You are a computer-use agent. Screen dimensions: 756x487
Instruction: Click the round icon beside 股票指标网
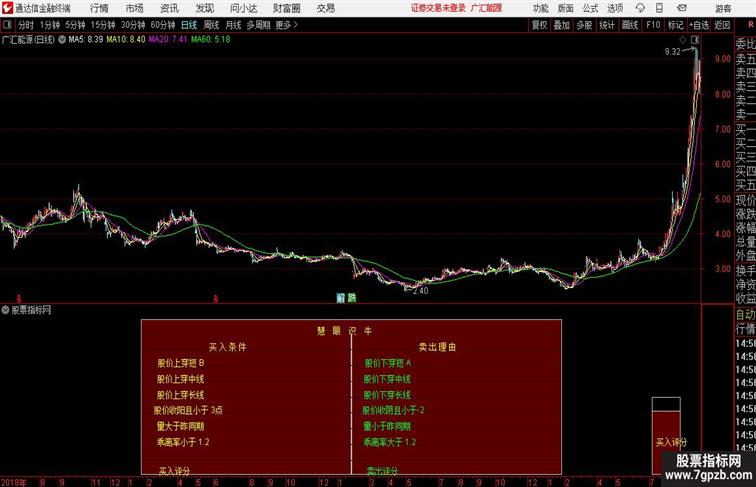(5, 310)
